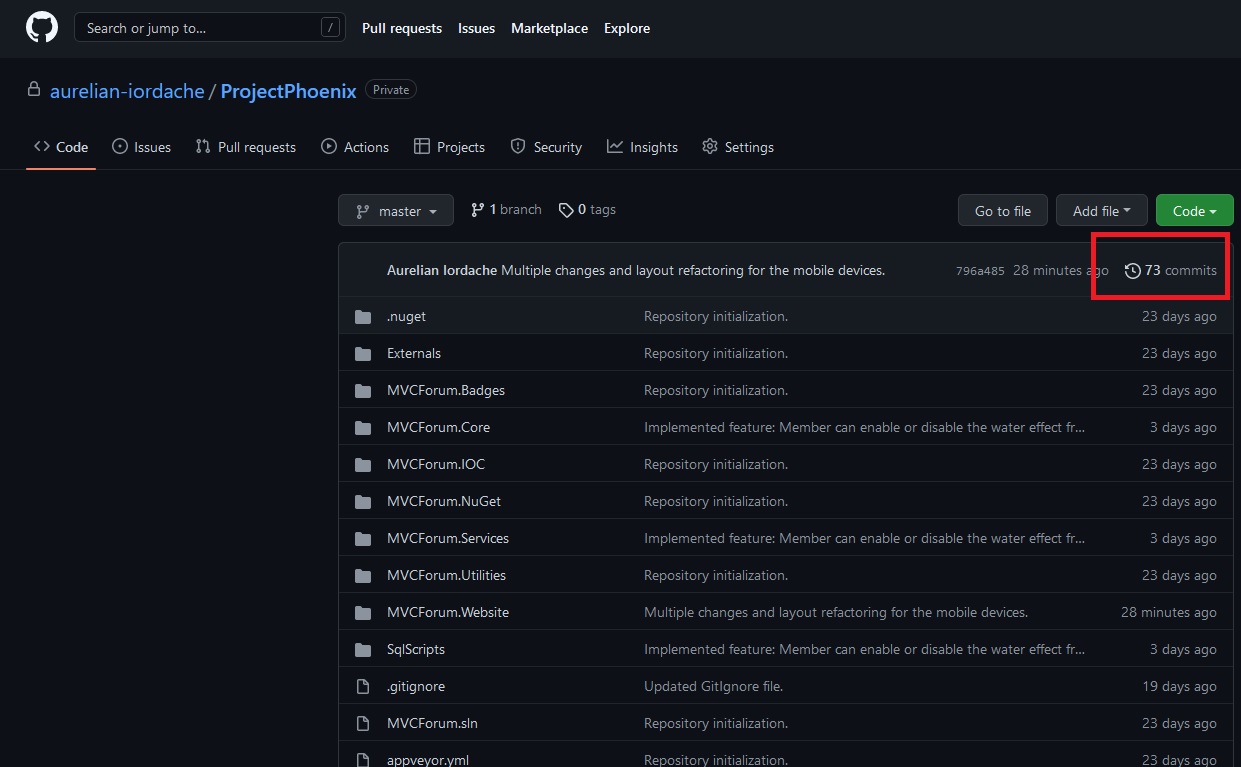Click the MVCForum.Website row commit message

click(x=836, y=613)
